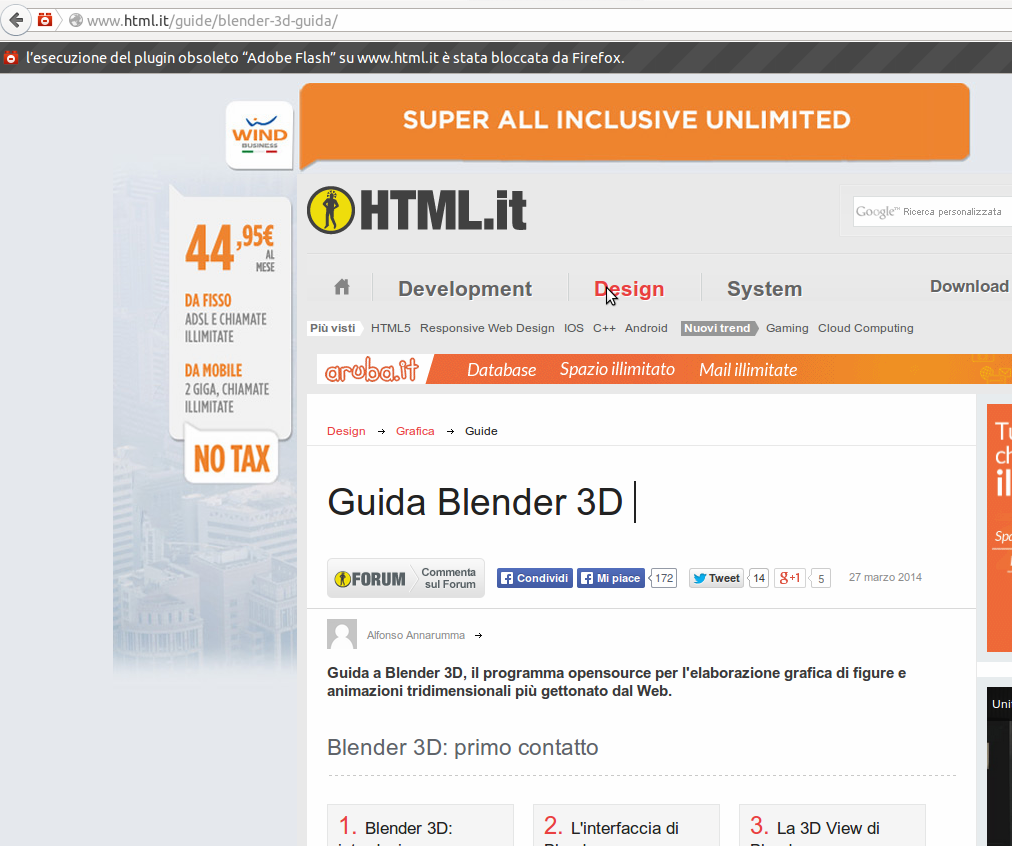Image resolution: width=1012 pixels, height=846 pixels.
Task: Click the author avatar thumbnail
Action: coord(341,634)
